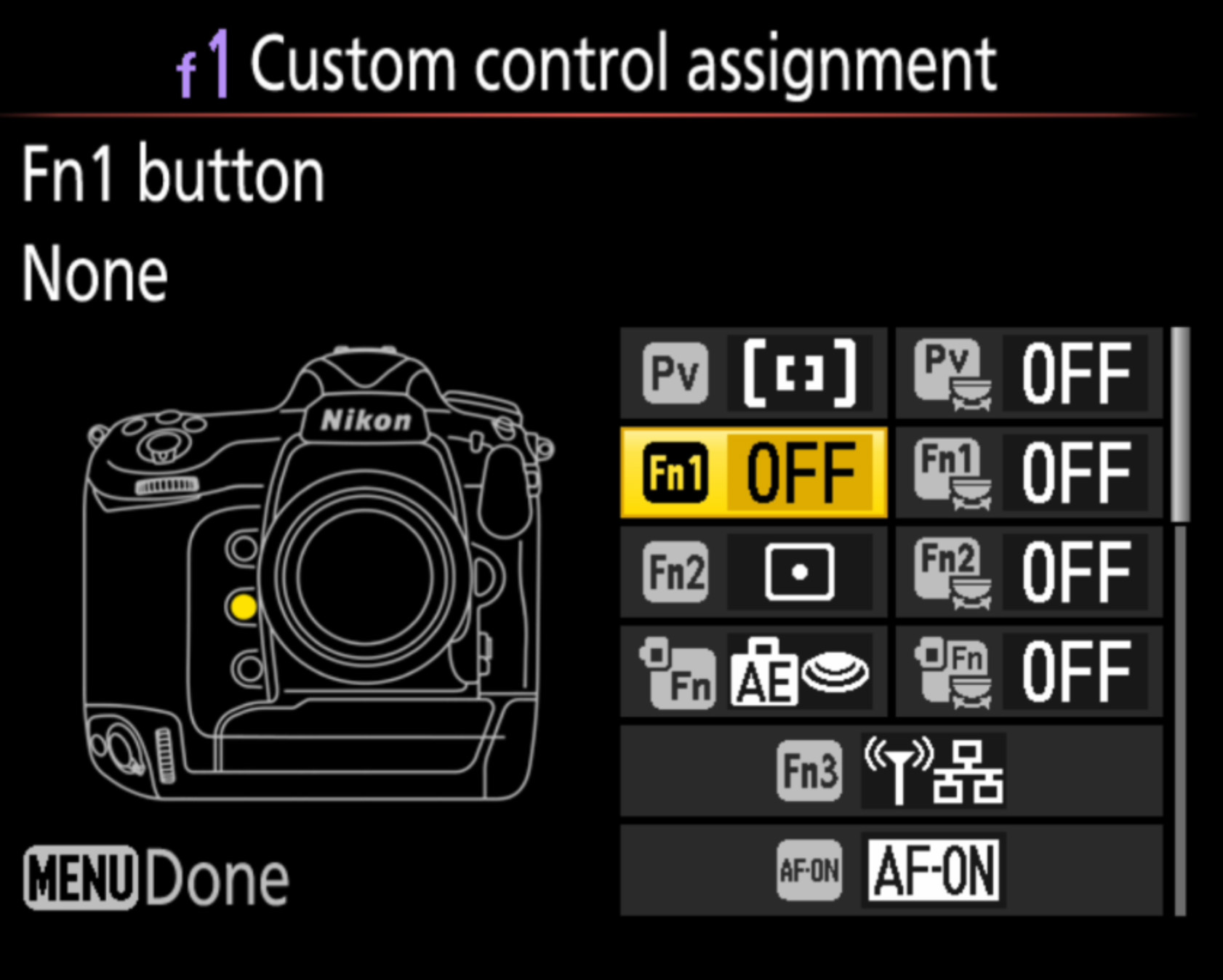
Task: Select the vertical Fn button icon
Action: click(677, 672)
